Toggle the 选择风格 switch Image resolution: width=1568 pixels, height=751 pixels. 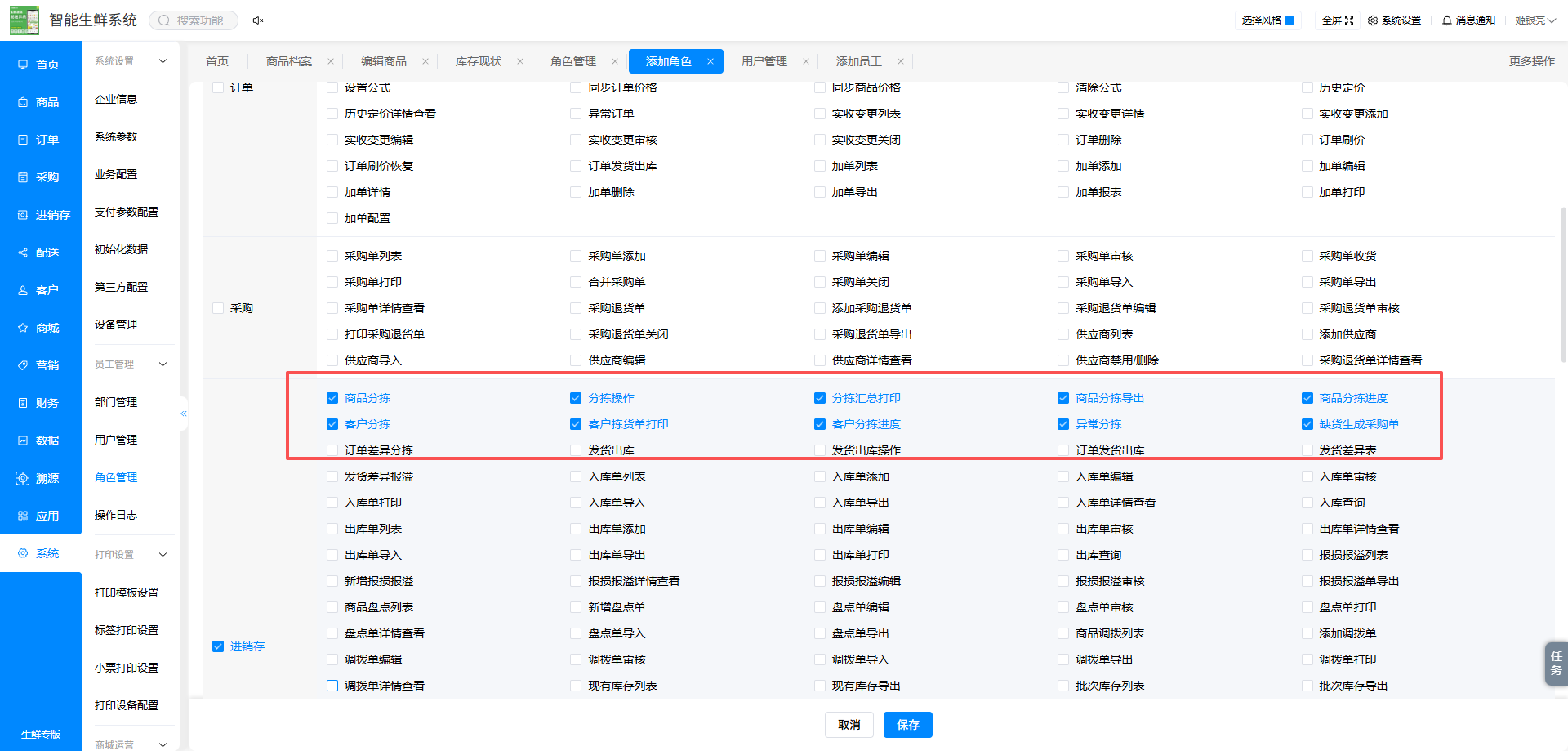pyautogui.click(x=1290, y=20)
